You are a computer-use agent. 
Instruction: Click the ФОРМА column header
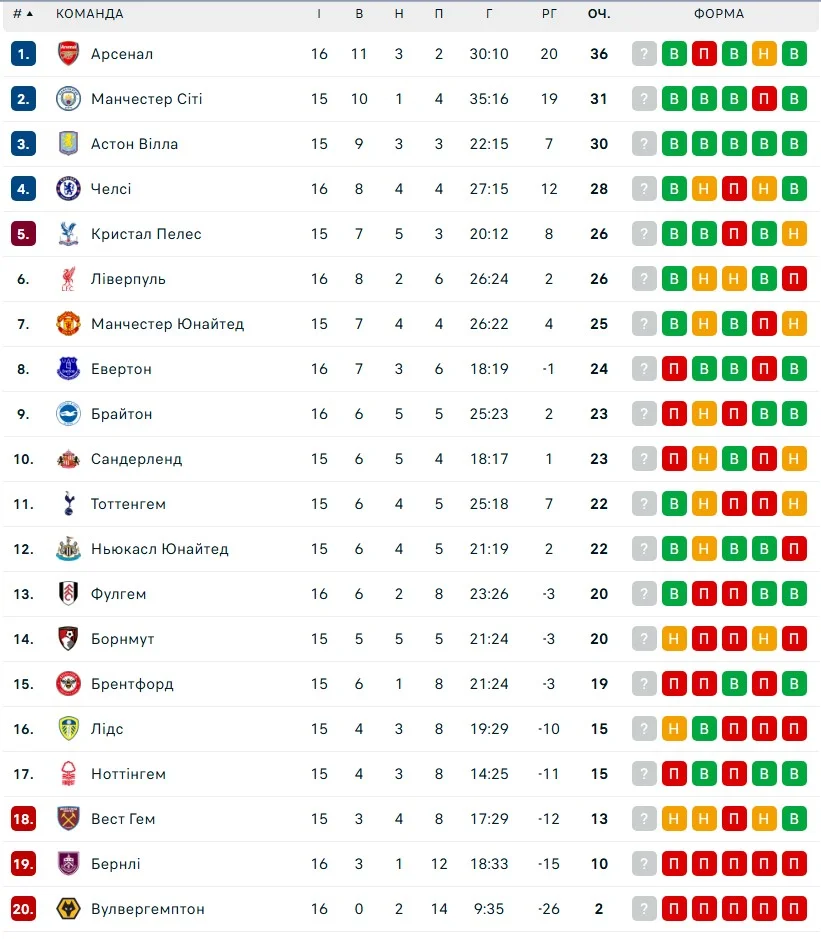(x=719, y=14)
